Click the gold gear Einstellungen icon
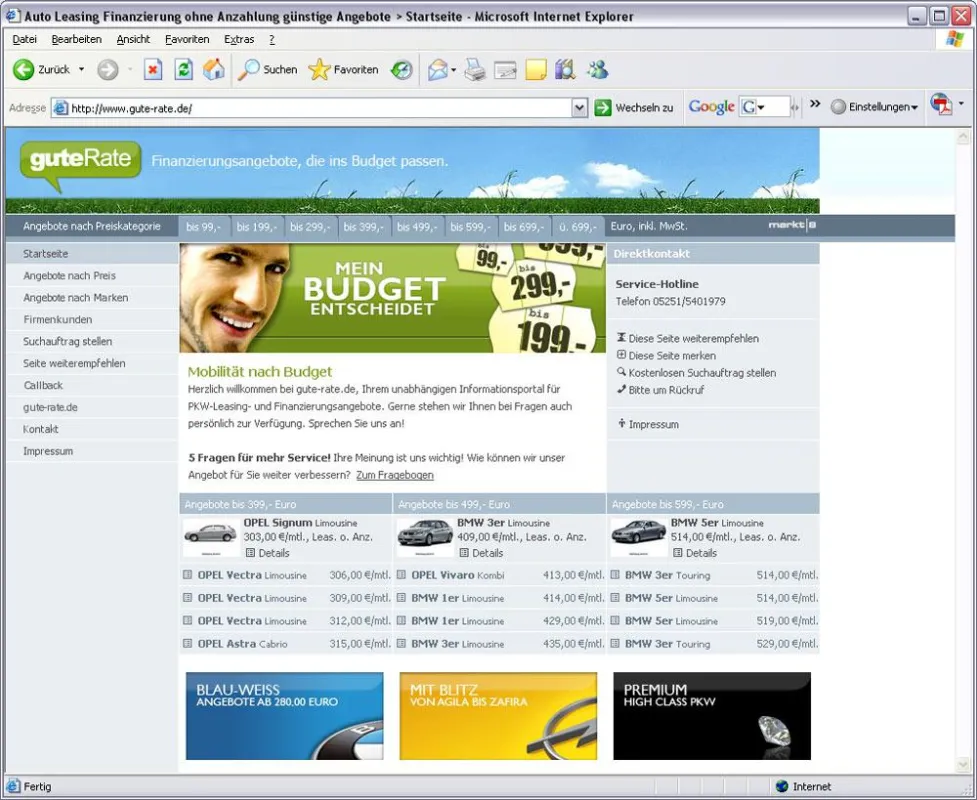Screen dimensions: 977x800 (x=838, y=107)
